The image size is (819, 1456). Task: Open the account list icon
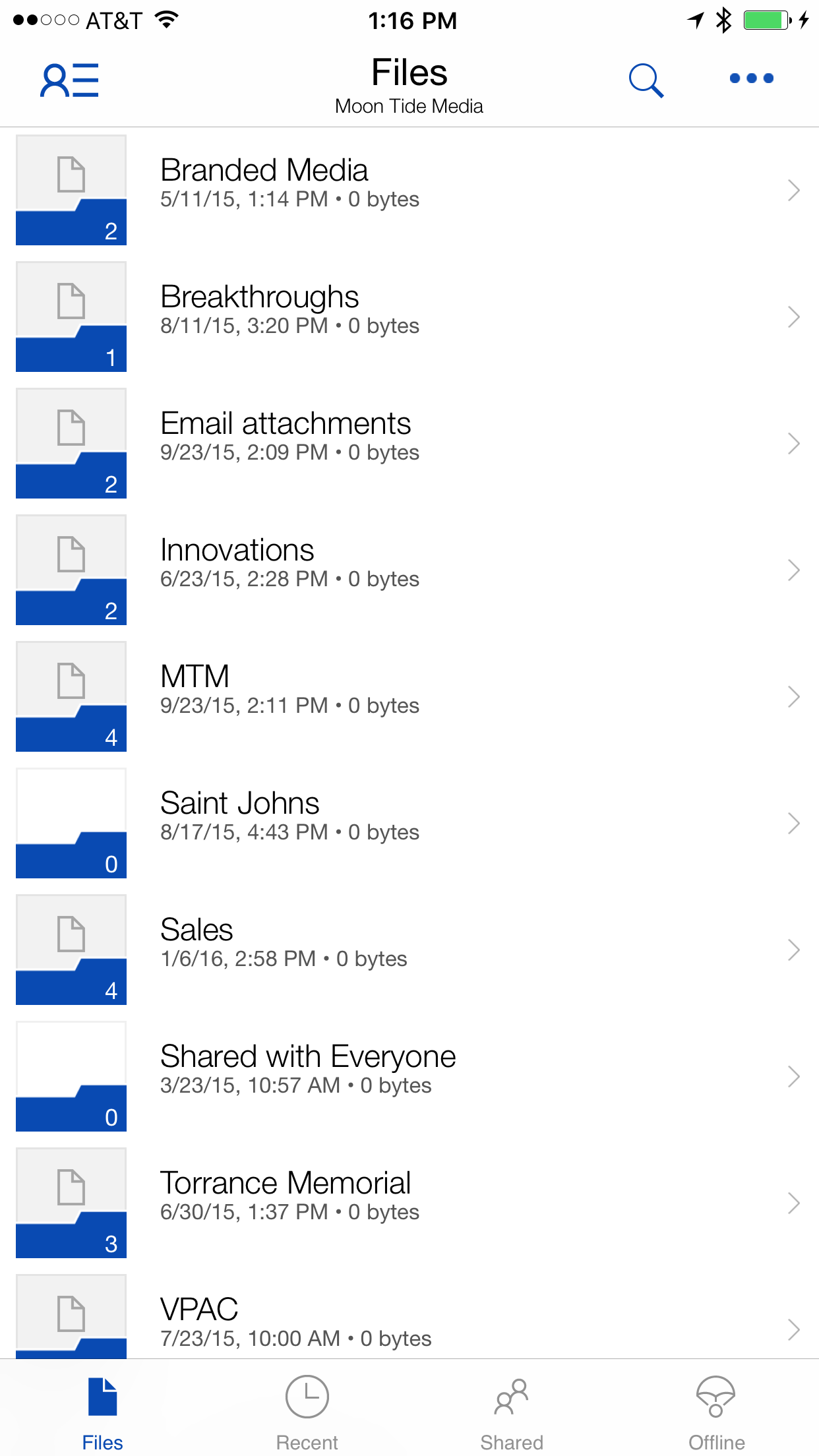click(x=69, y=80)
